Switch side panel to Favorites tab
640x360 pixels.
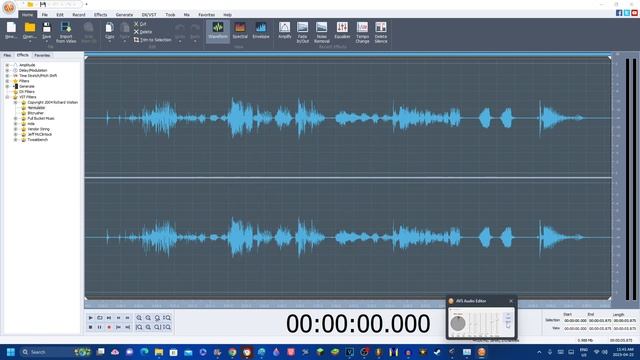tap(42, 55)
